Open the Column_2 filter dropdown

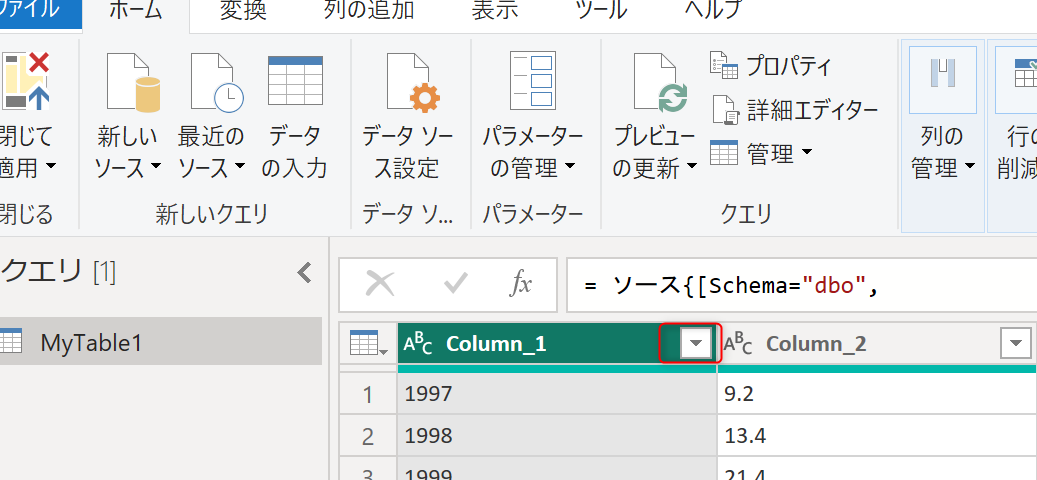1015,344
